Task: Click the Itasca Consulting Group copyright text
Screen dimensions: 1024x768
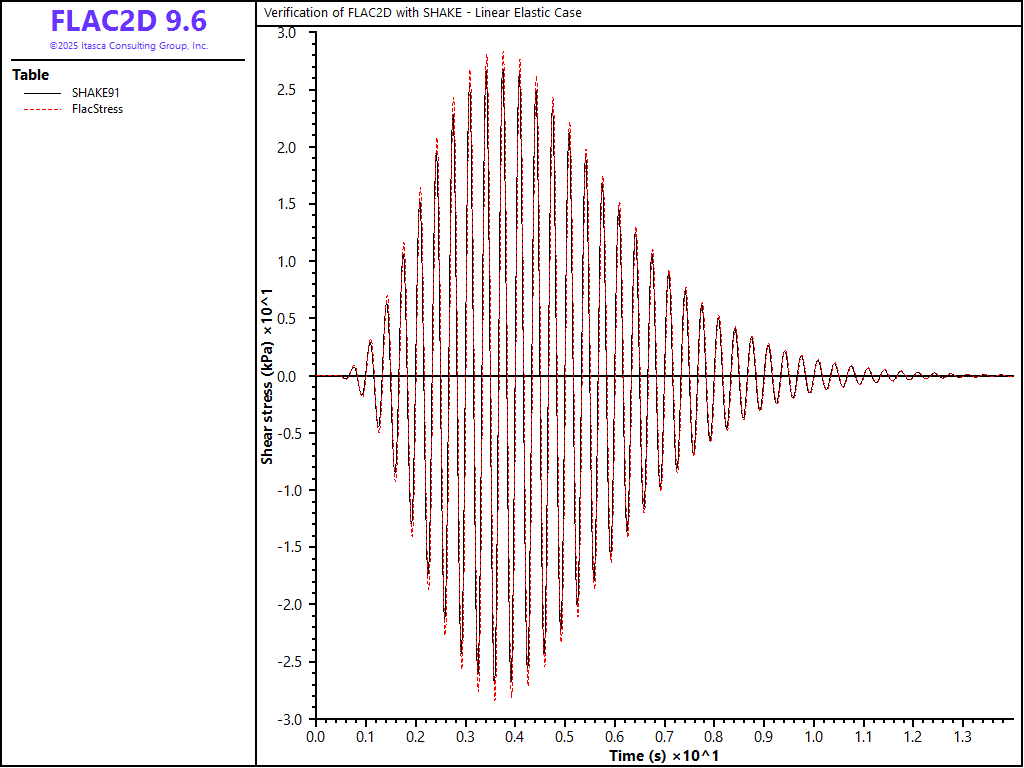Action: pos(129,46)
